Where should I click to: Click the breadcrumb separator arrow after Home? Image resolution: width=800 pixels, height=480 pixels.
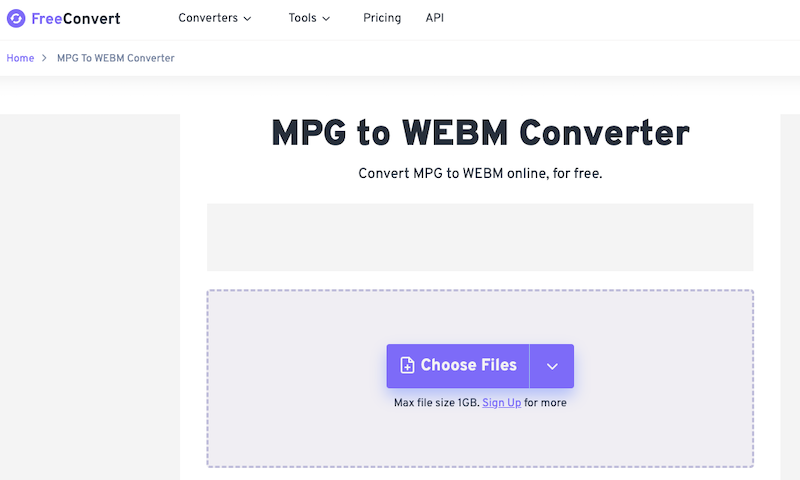pos(45,58)
